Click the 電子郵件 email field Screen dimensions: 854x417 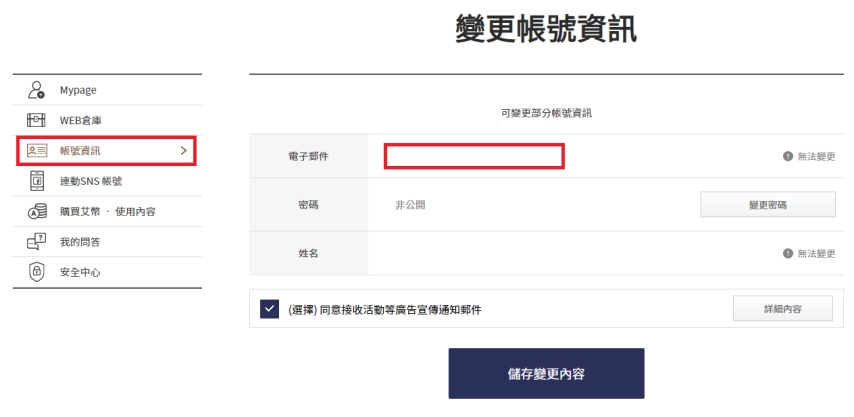[475, 157]
